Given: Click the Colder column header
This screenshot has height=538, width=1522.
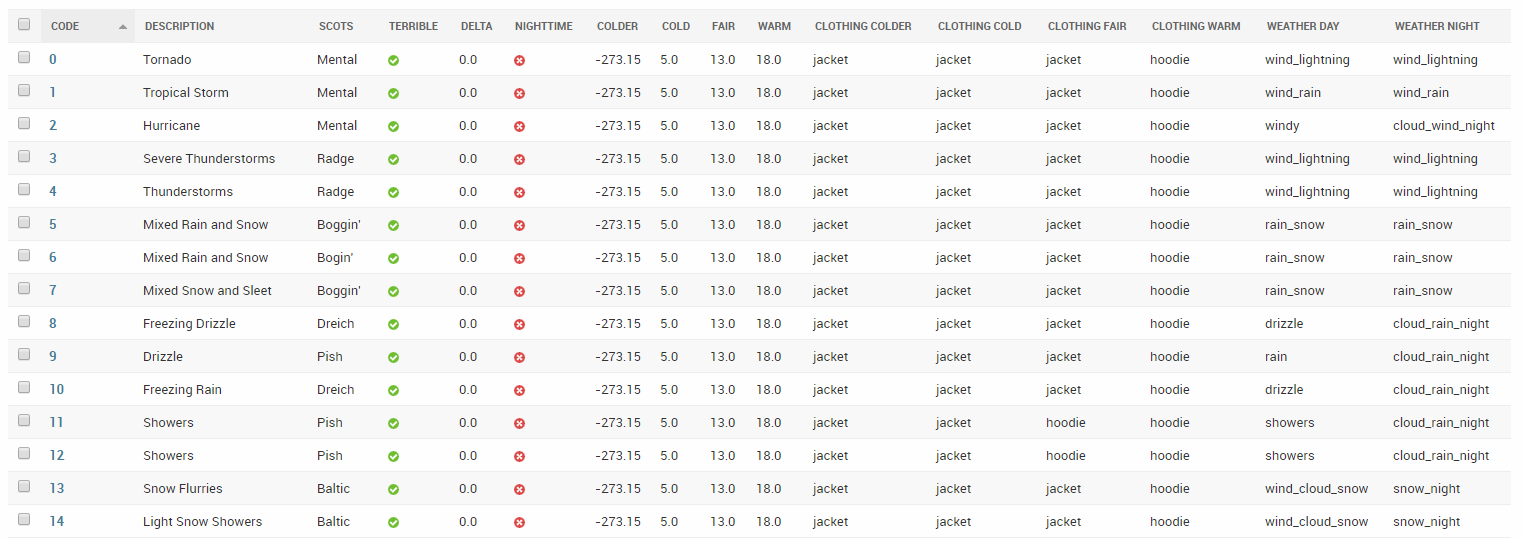Looking at the screenshot, I should pos(617,26).
